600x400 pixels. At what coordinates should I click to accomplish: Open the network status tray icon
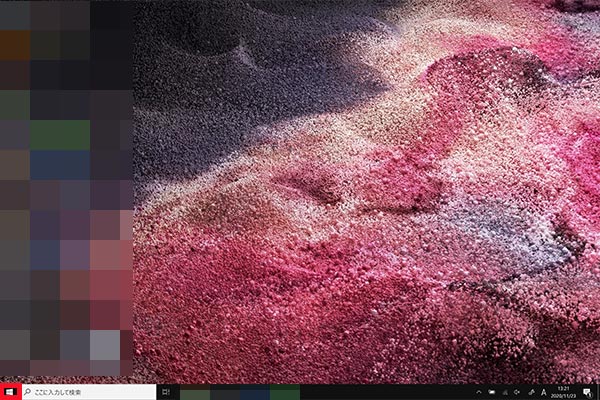click(503, 392)
